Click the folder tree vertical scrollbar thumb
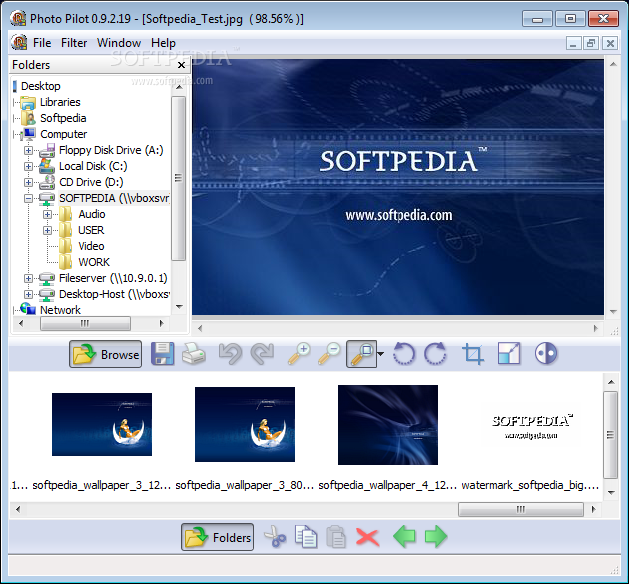 point(179,178)
